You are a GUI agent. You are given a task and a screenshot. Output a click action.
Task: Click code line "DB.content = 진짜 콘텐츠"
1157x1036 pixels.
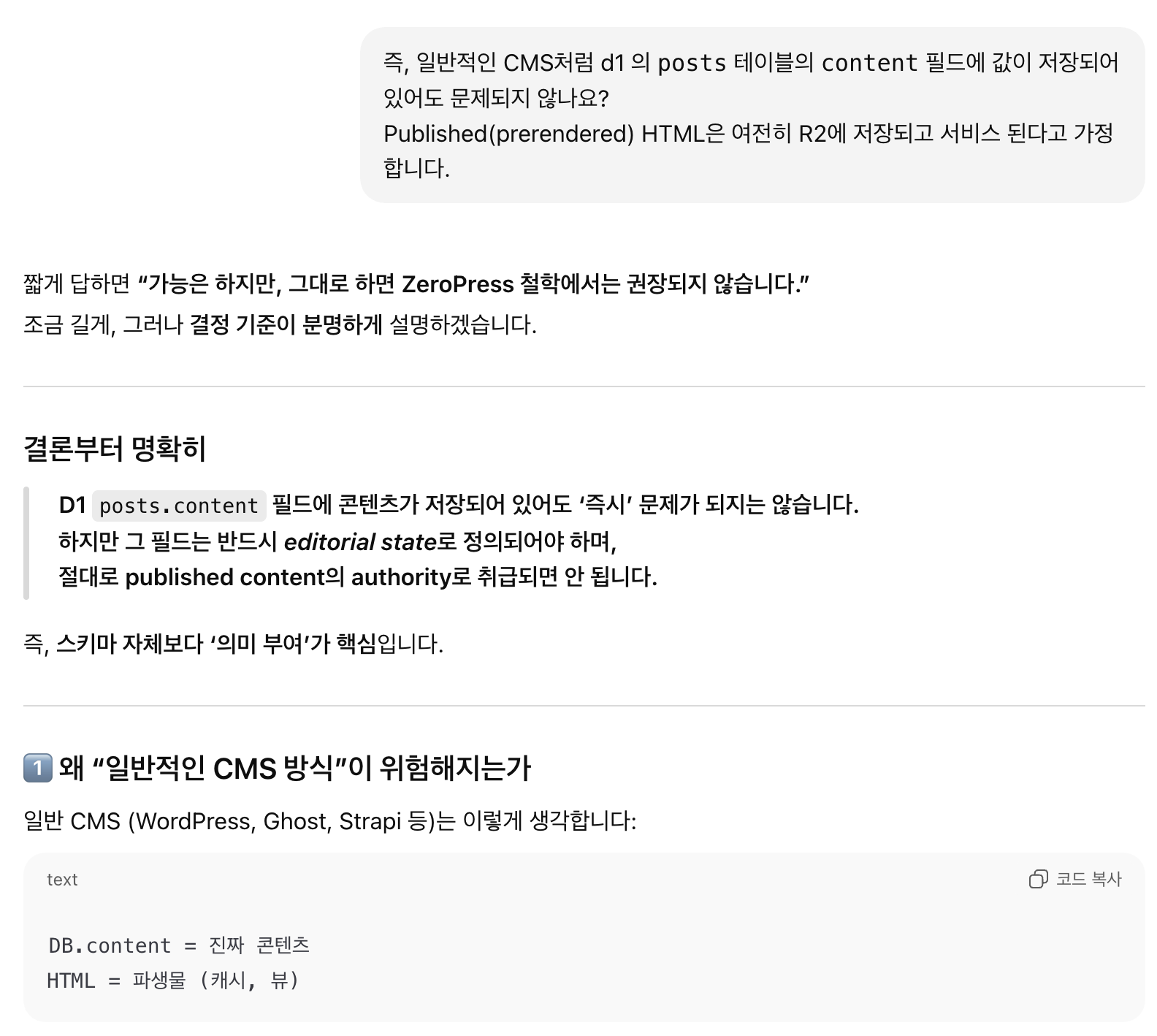point(179,945)
